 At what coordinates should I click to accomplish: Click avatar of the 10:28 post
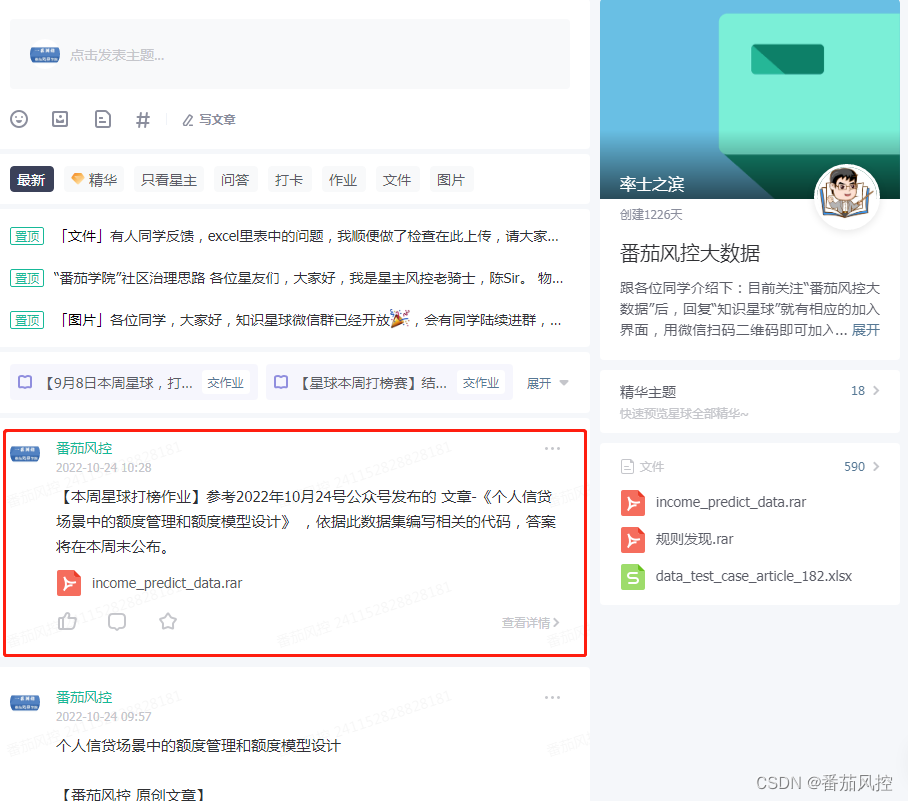25,453
